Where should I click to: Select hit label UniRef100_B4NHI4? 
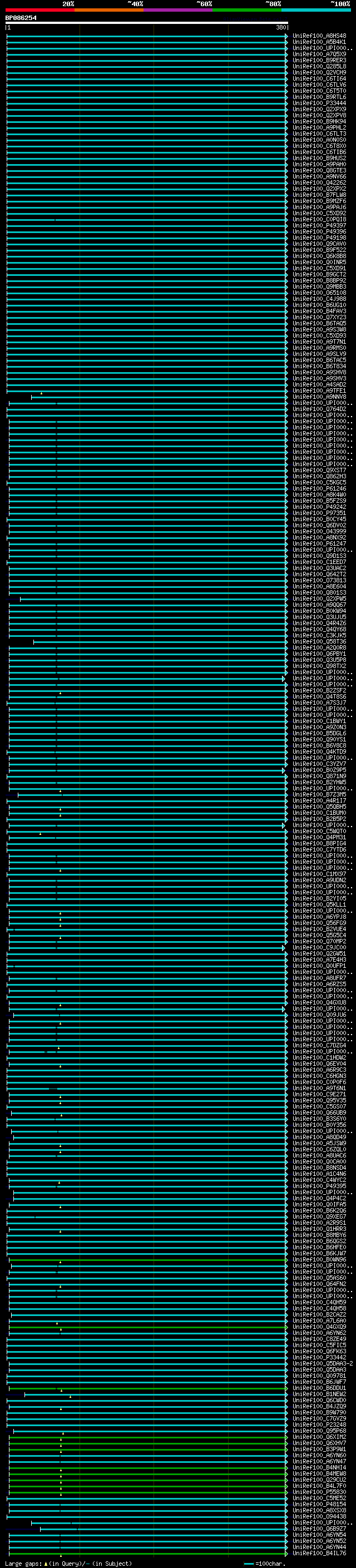[x=319, y=1467]
